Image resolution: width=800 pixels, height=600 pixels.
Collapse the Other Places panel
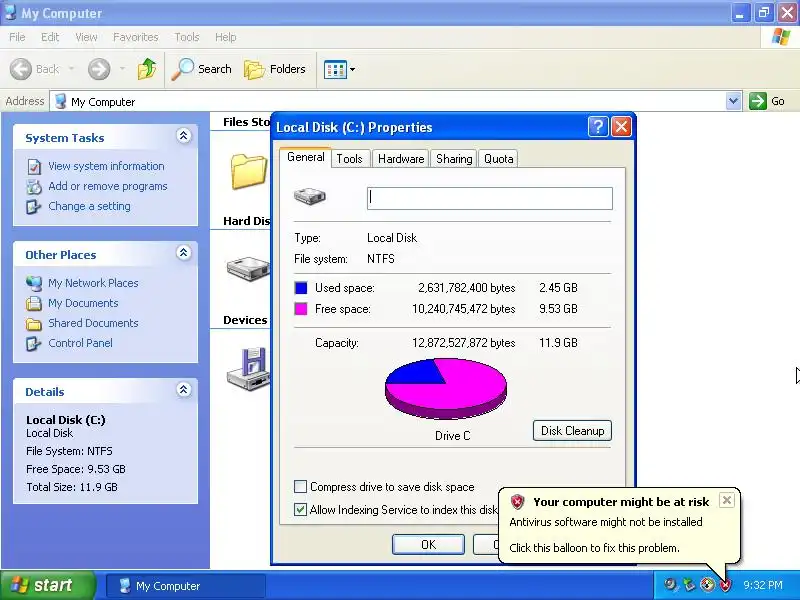tap(184, 253)
